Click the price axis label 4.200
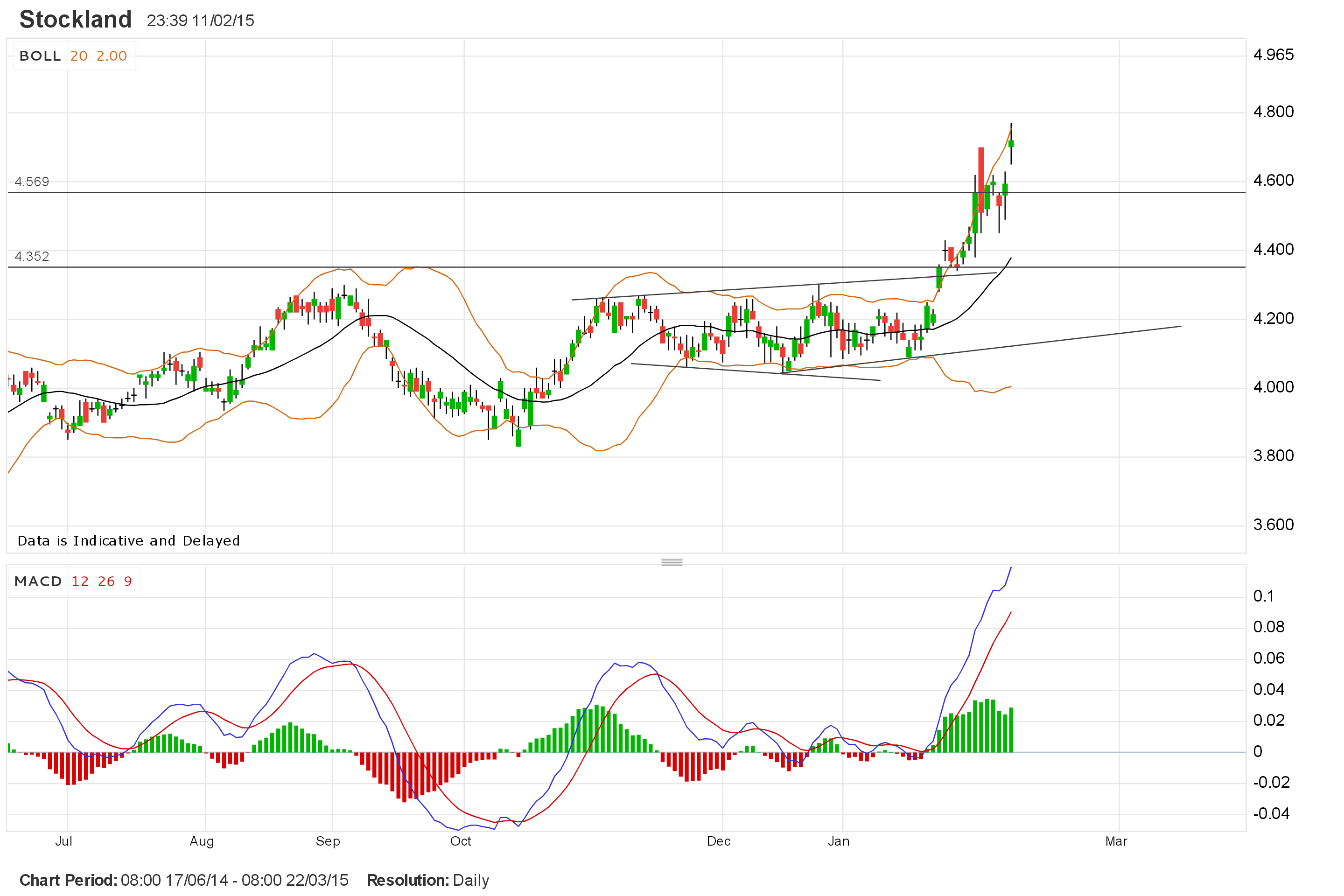Image resolution: width=1344 pixels, height=896 pixels. (1273, 318)
